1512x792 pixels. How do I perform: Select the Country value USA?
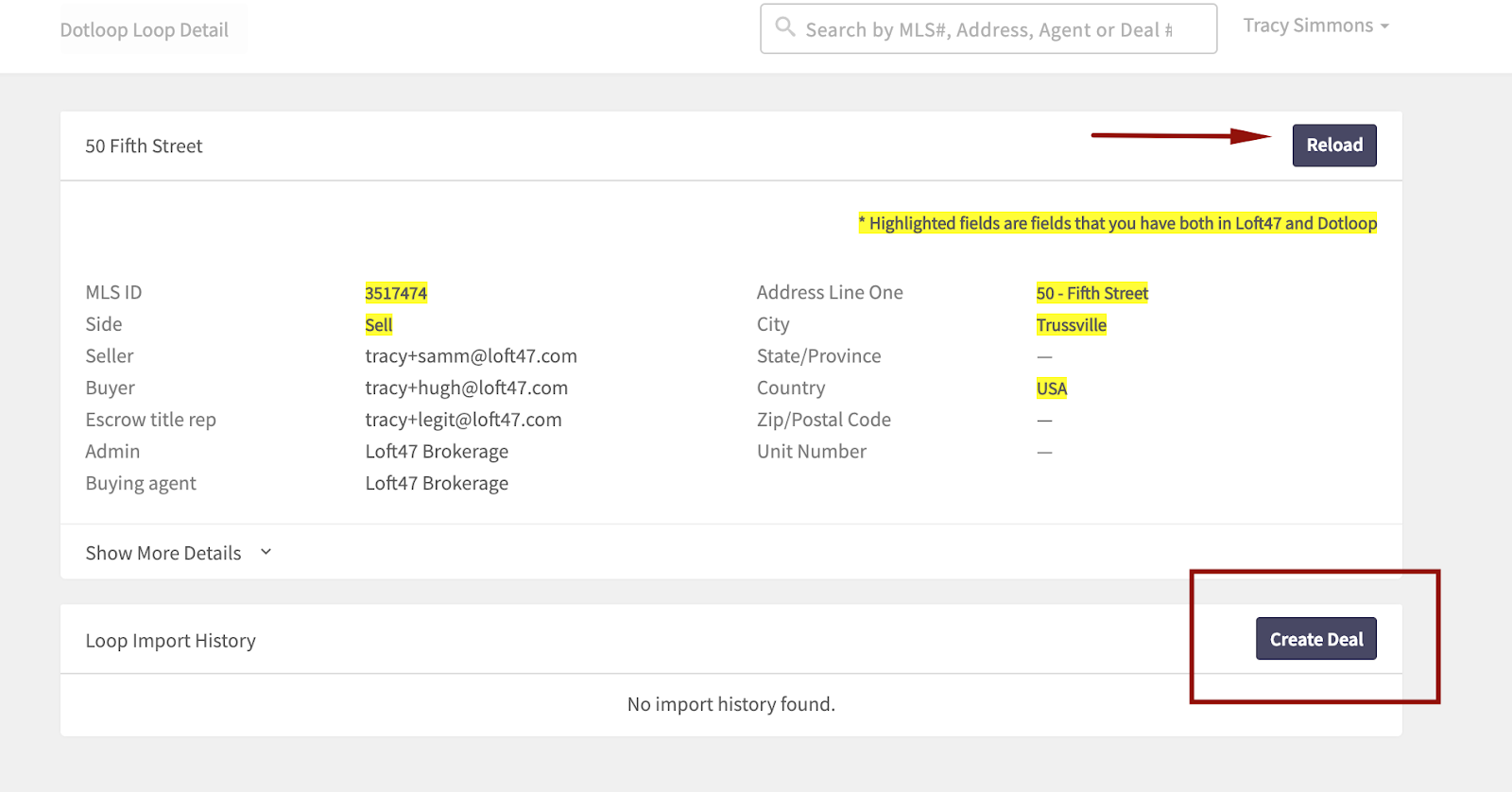click(1052, 388)
